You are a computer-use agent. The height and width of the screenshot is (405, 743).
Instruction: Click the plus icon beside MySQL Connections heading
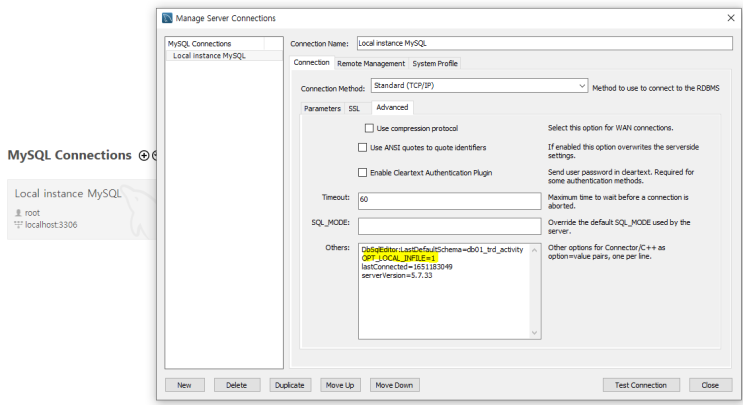(144, 155)
